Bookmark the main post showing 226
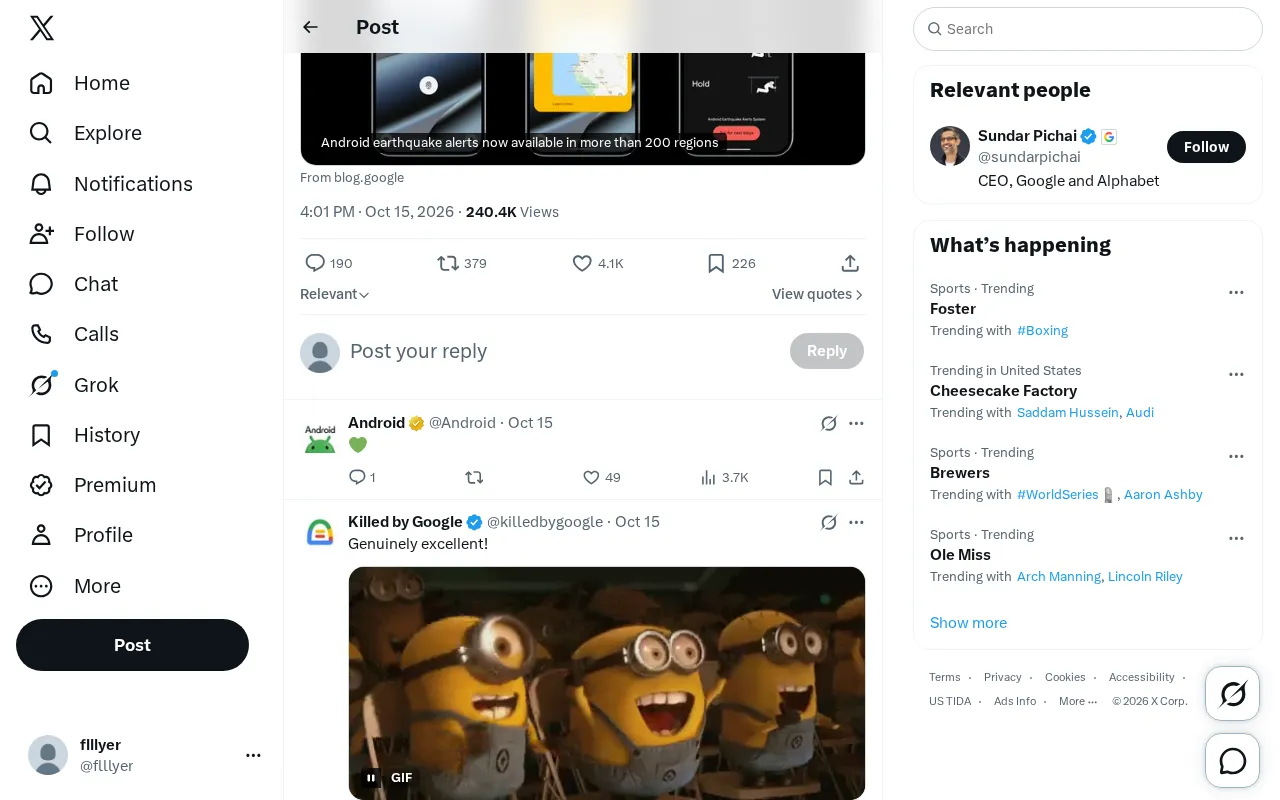Viewport: 1280px width, 800px height. [x=716, y=263]
